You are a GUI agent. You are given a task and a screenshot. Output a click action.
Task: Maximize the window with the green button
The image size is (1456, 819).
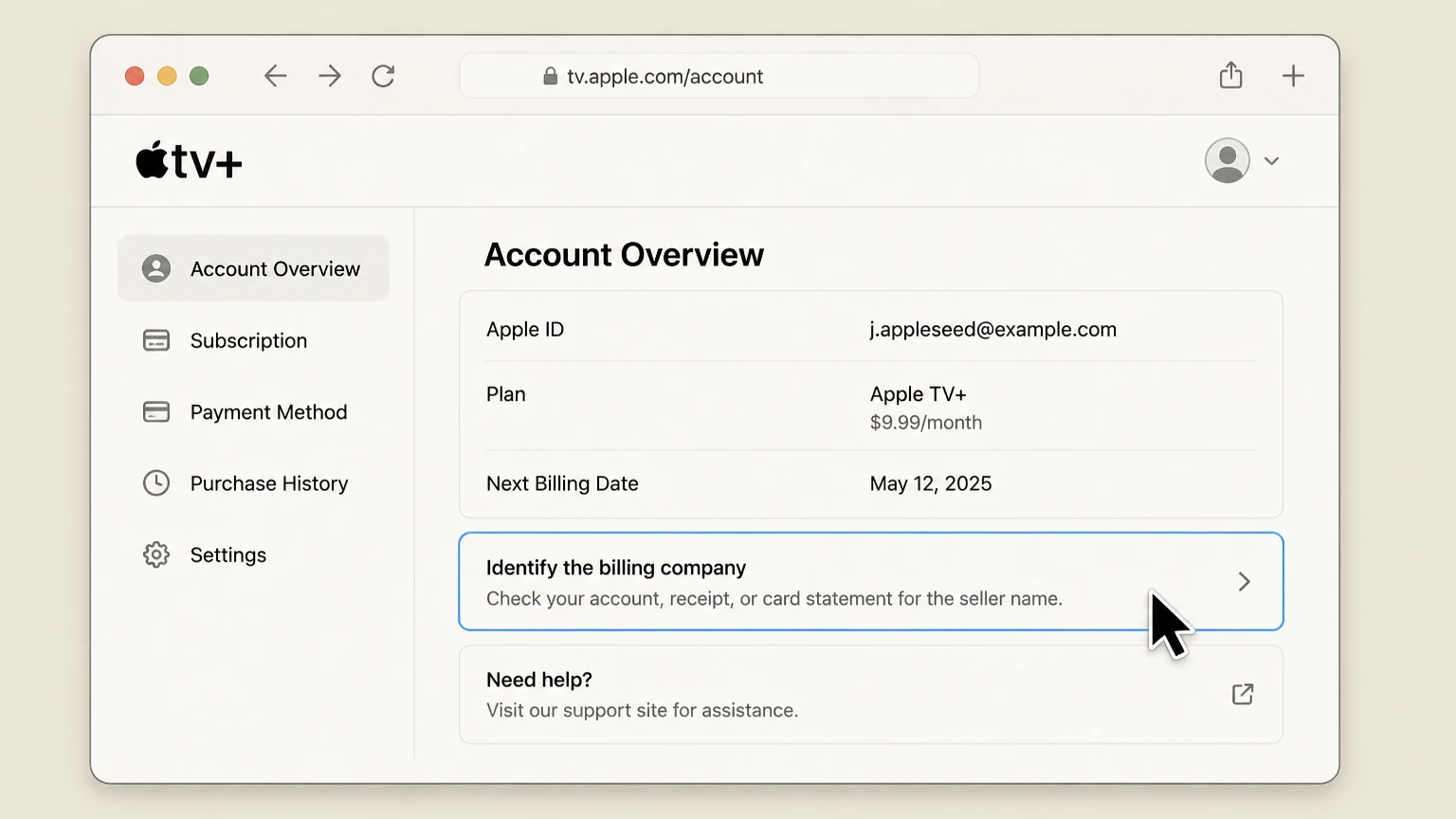pos(199,76)
